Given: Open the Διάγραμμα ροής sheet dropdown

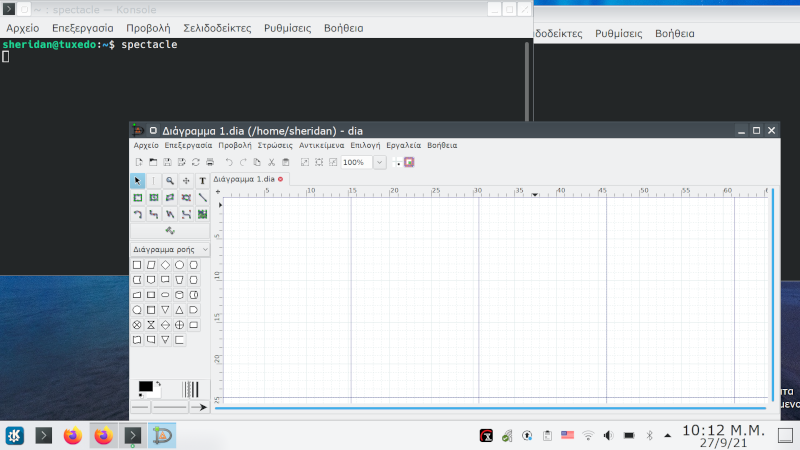Looking at the screenshot, I should 170,249.
